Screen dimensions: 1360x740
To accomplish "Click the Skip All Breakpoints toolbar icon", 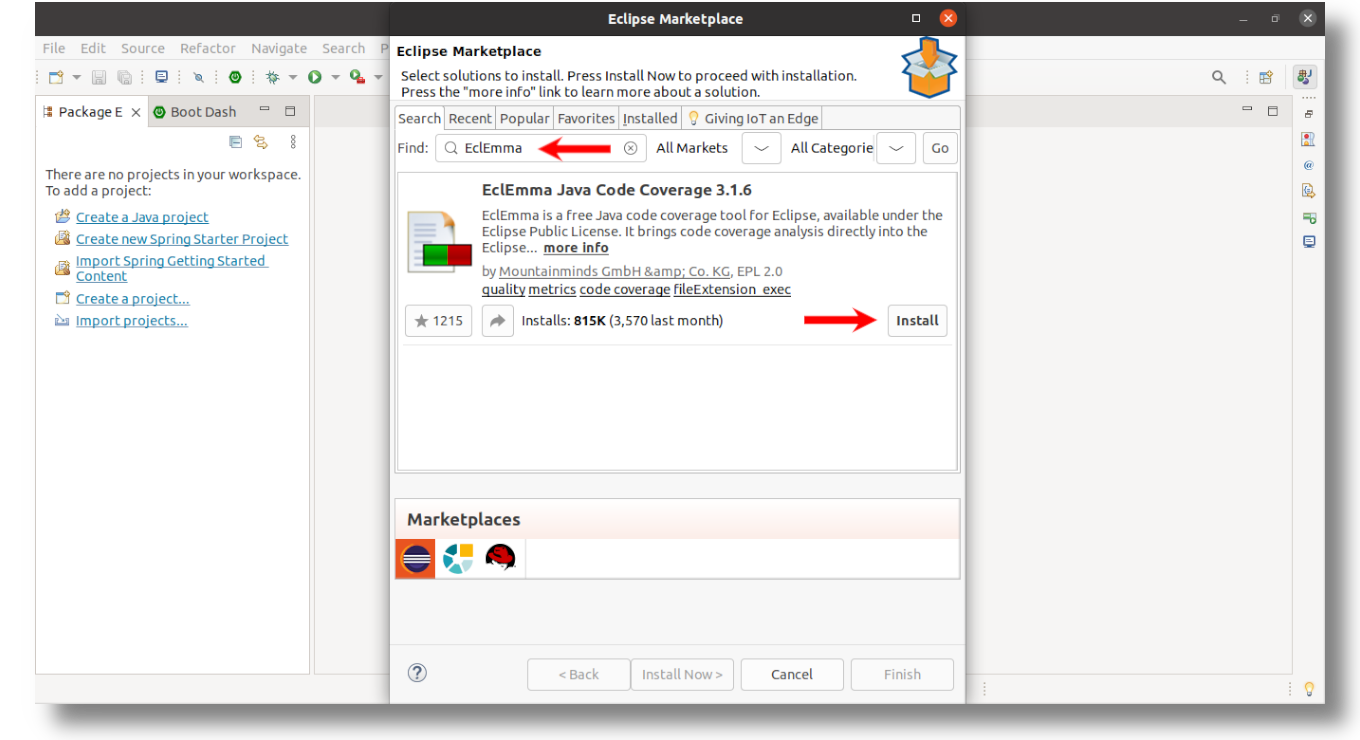I will [x=199, y=77].
